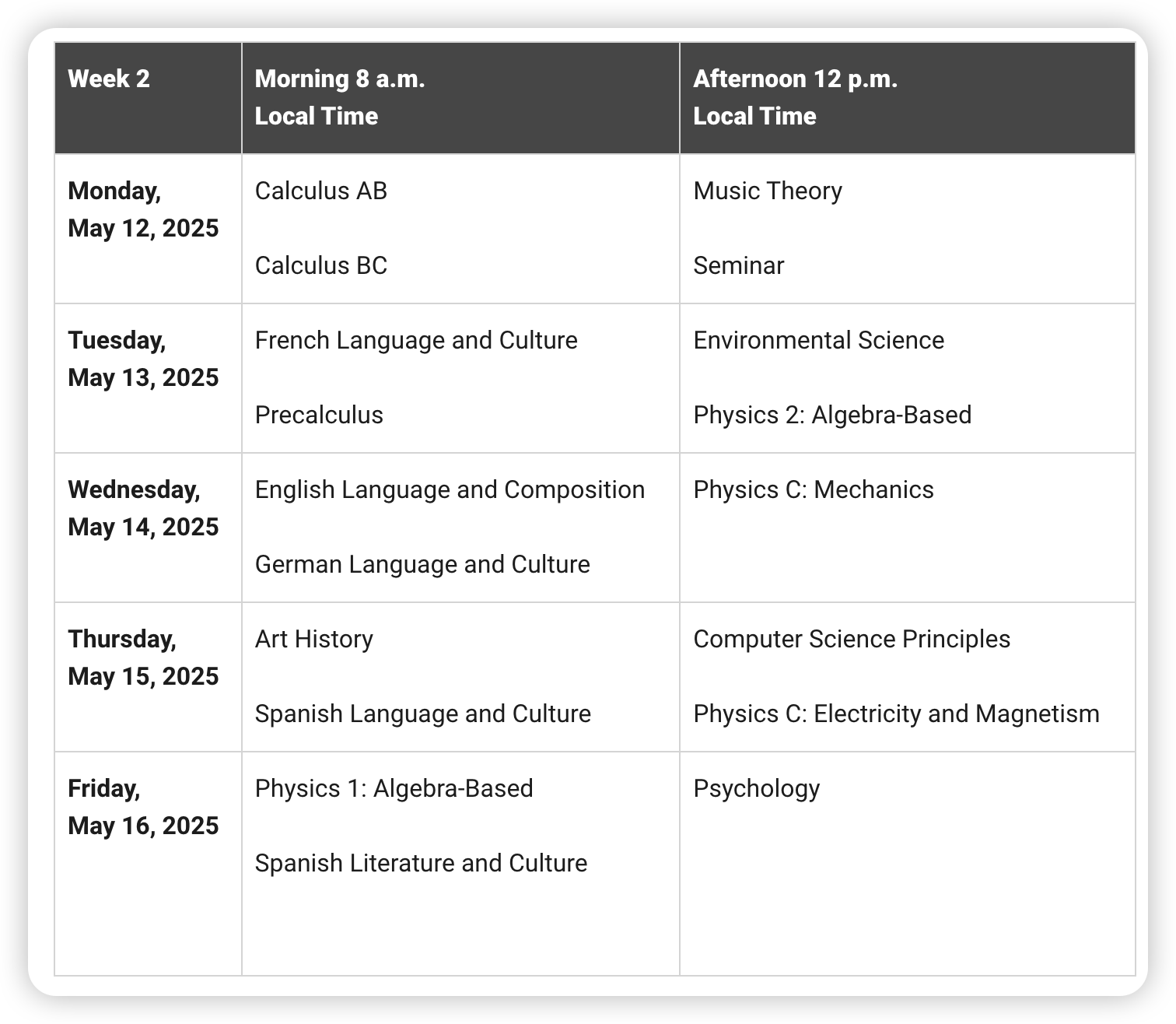
Task: Click German Language and Culture
Action: click(x=422, y=565)
